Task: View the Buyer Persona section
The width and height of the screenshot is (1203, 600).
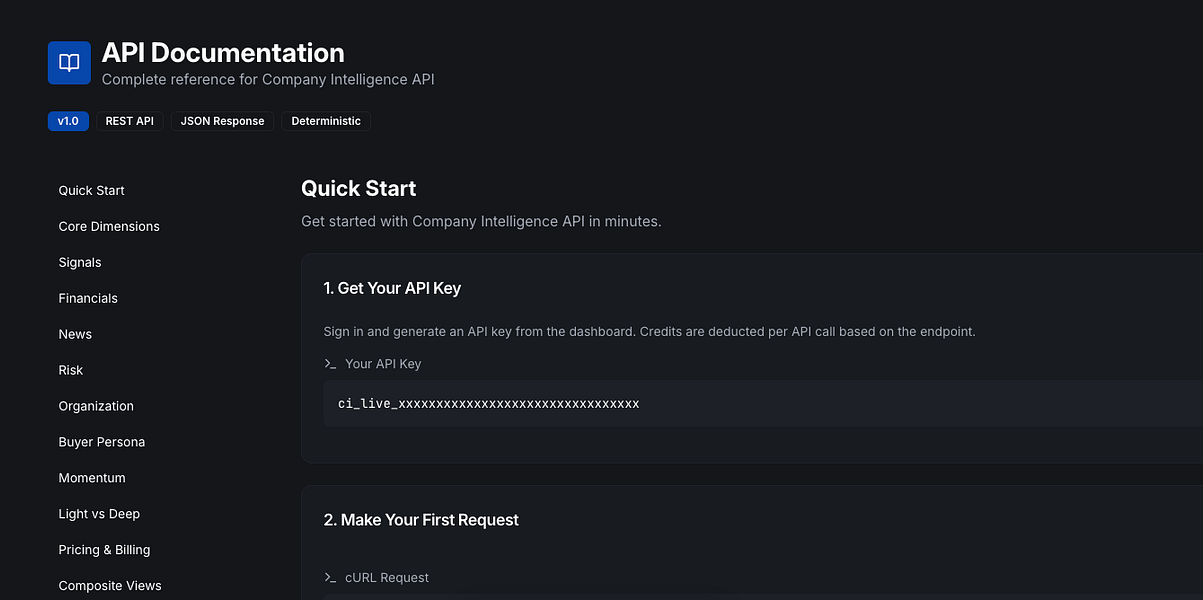Action: coord(102,443)
